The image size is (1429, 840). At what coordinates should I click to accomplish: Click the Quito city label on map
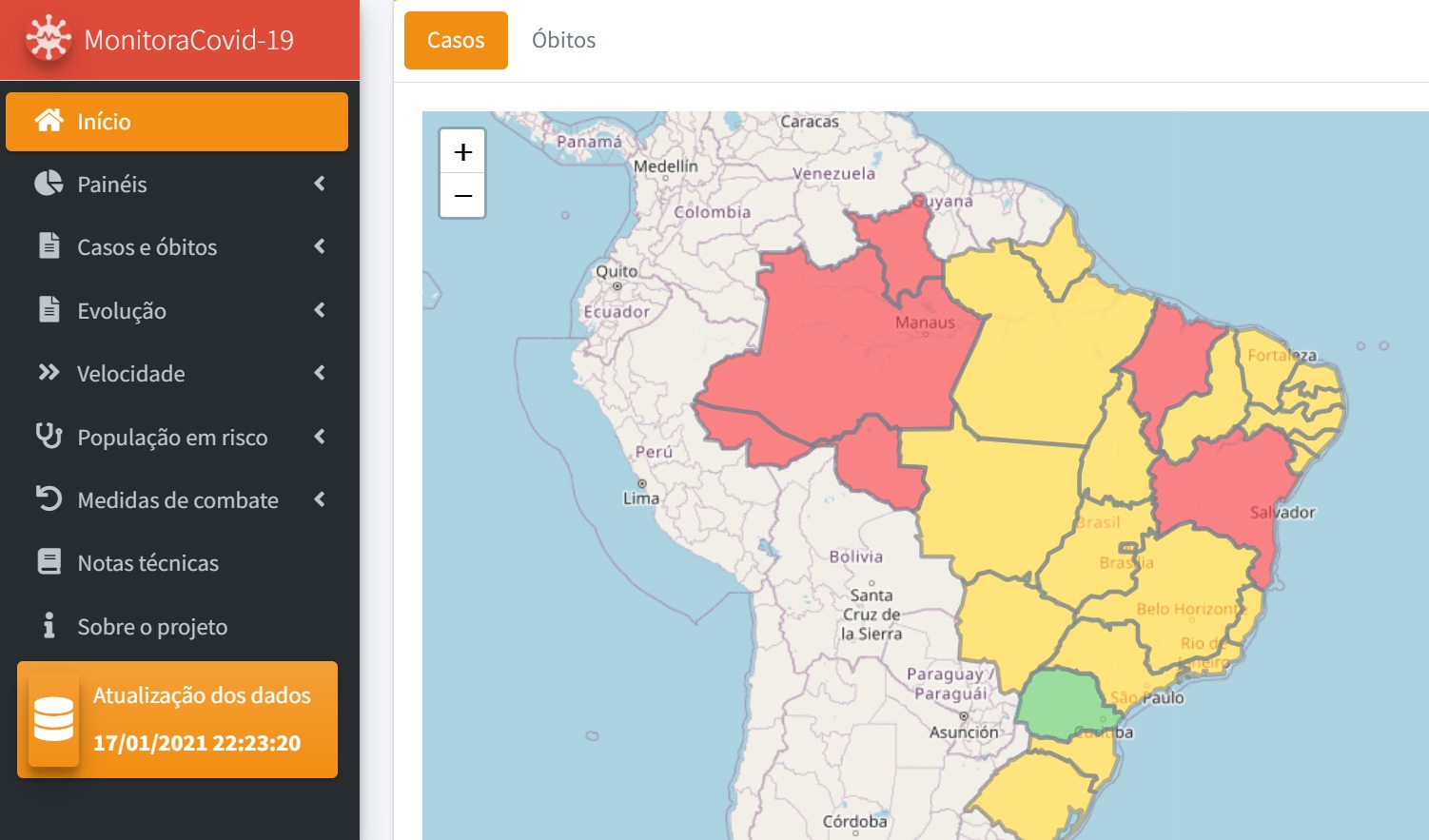(x=617, y=271)
